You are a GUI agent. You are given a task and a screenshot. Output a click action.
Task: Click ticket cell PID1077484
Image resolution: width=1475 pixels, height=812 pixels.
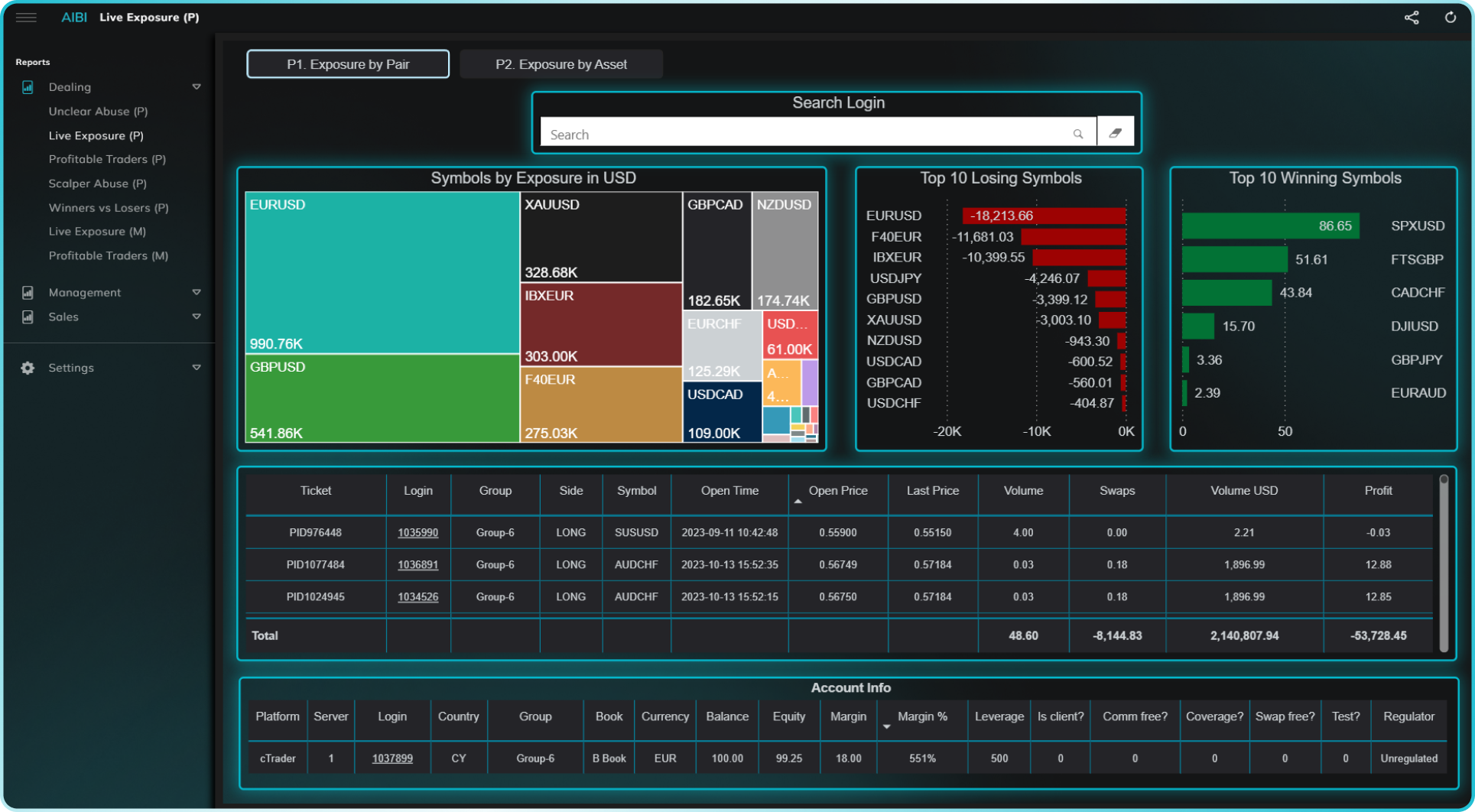316,564
